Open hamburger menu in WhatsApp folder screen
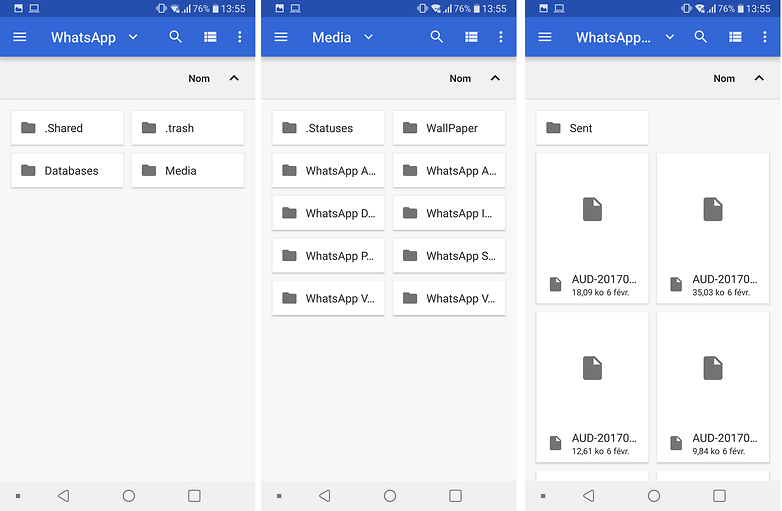Image resolution: width=782 pixels, height=511 pixels. (x=19, y=37)
